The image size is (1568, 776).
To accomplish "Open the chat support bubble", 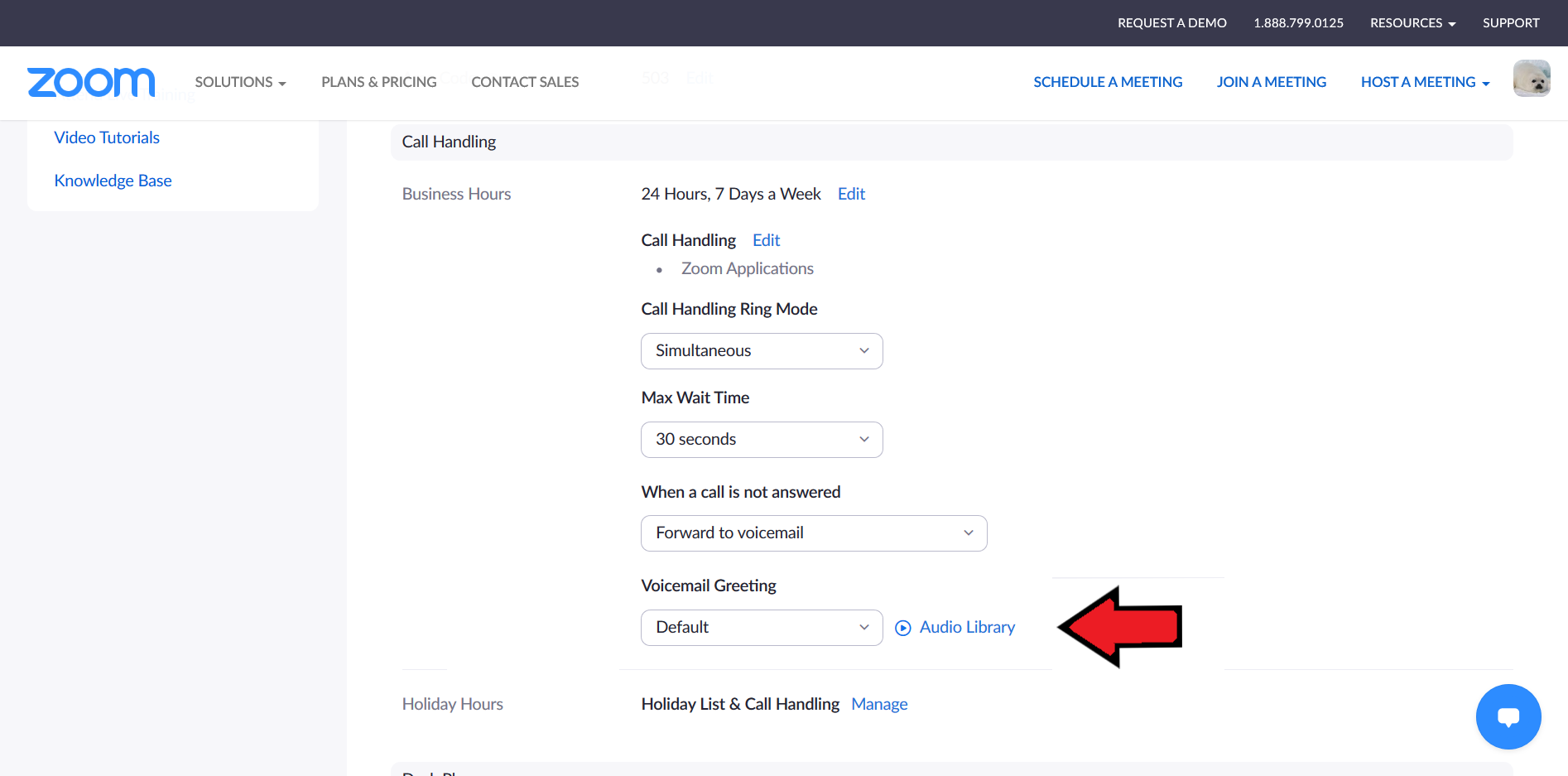I will (1508, 716).
